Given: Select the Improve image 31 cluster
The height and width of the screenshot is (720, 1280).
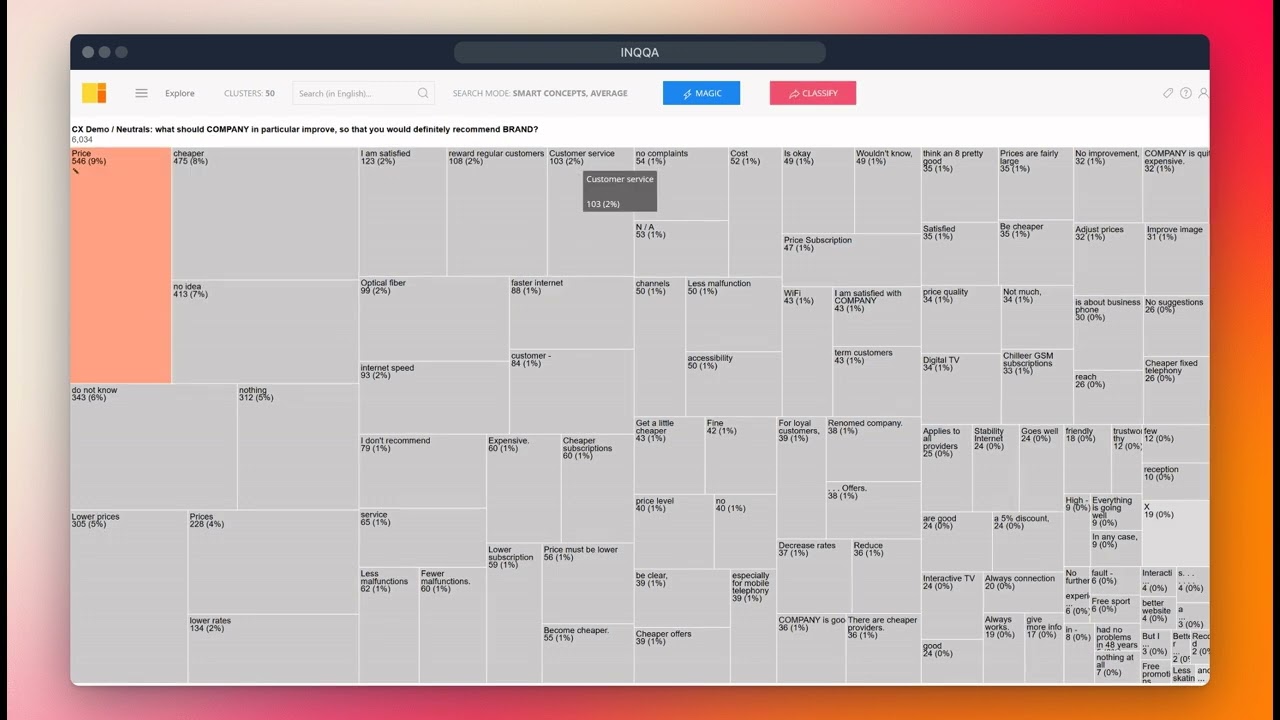Looking at the screenshot, I should (x=1176, y=258).
